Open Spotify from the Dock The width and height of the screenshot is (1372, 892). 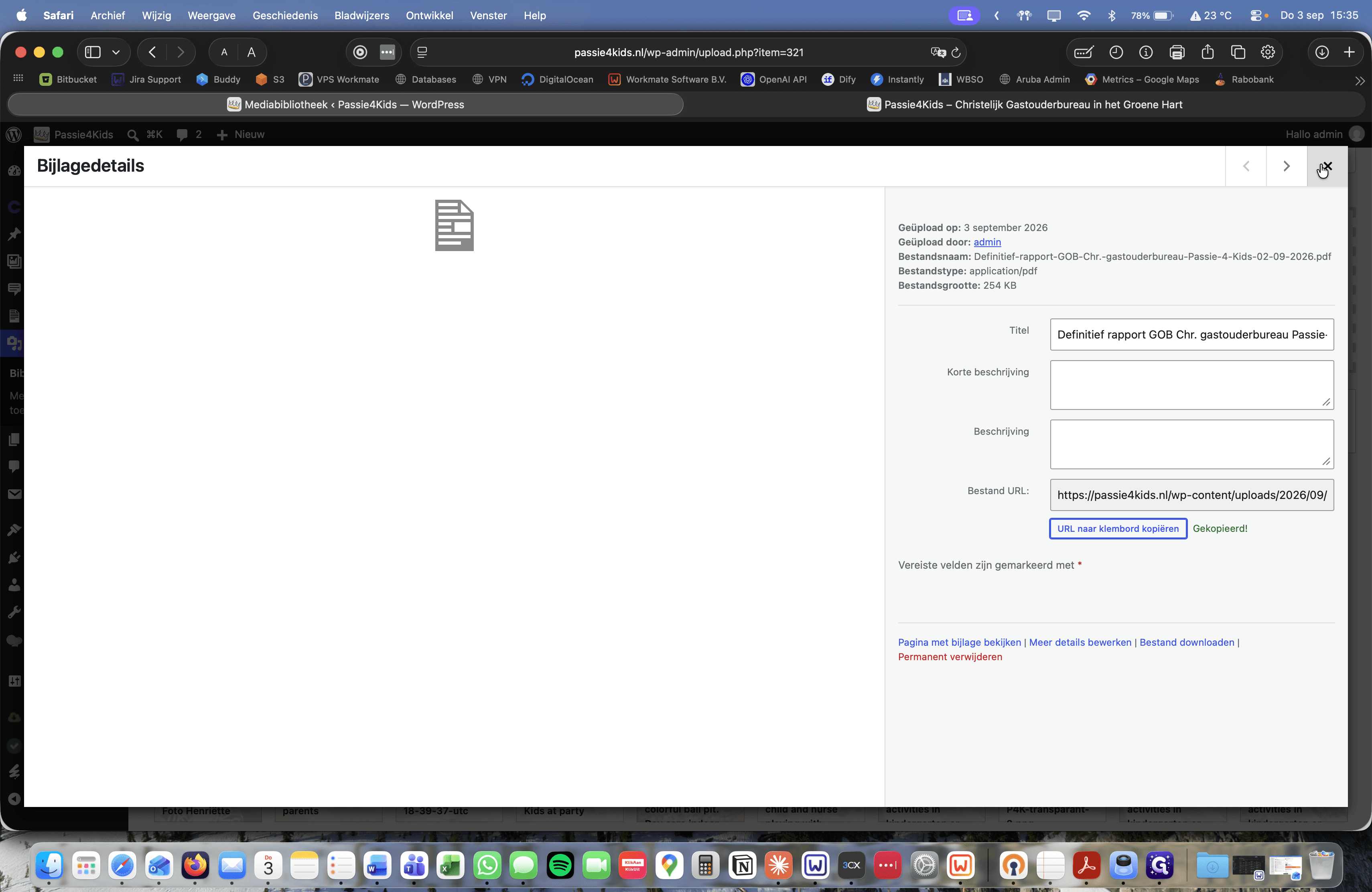coord(560,865)
